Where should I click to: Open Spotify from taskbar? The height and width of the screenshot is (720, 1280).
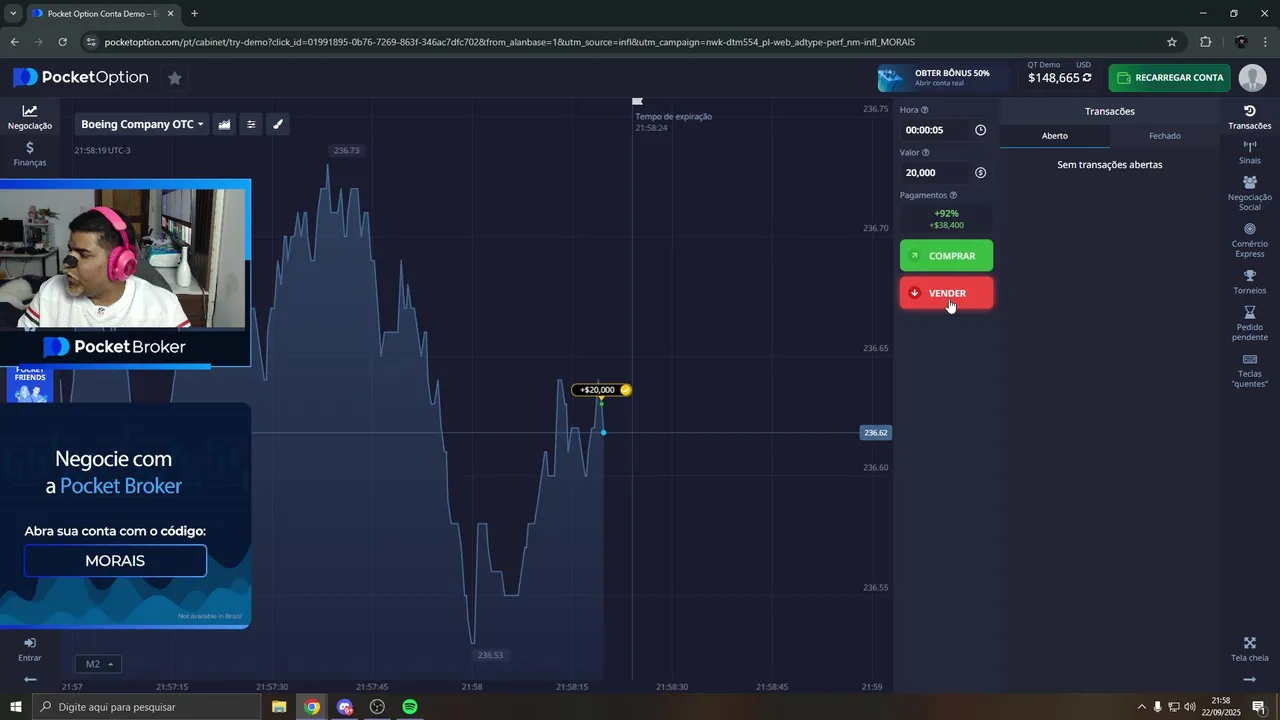click(x=409, y=707)
